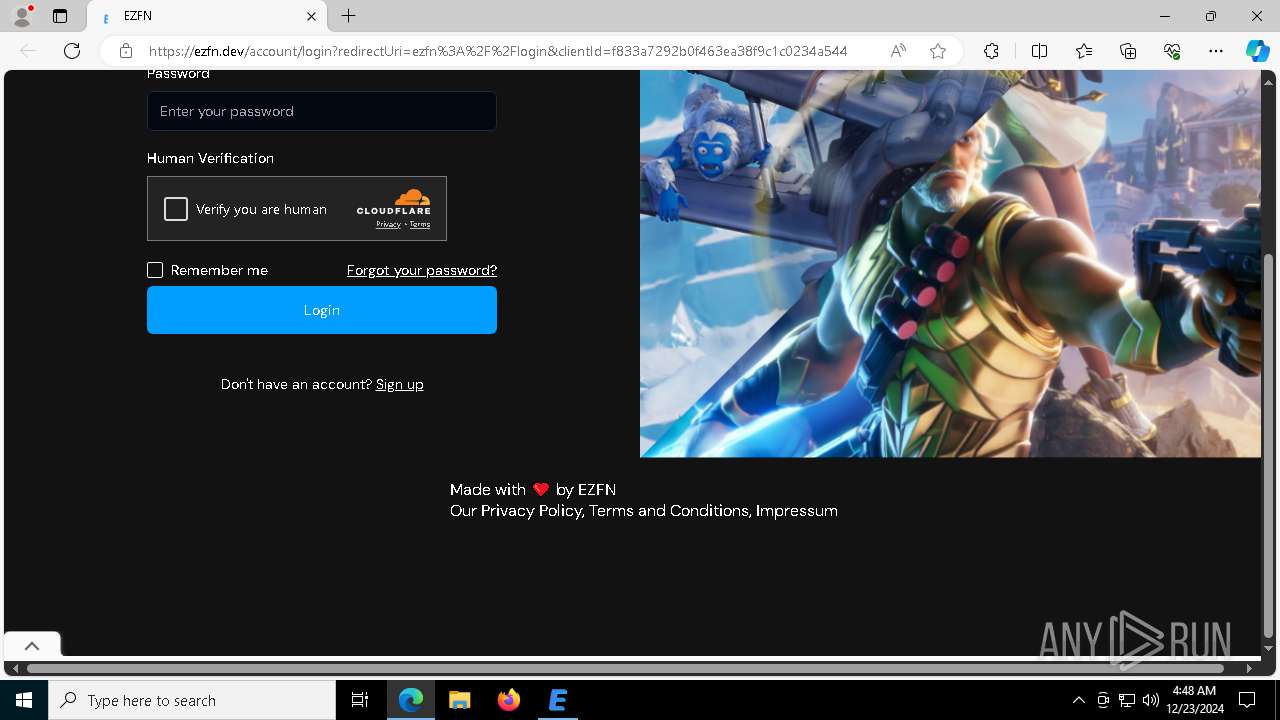Switch to the EZFN tab
The width and height of the screenshot is (1280, 720).
[x=207, y=16]
